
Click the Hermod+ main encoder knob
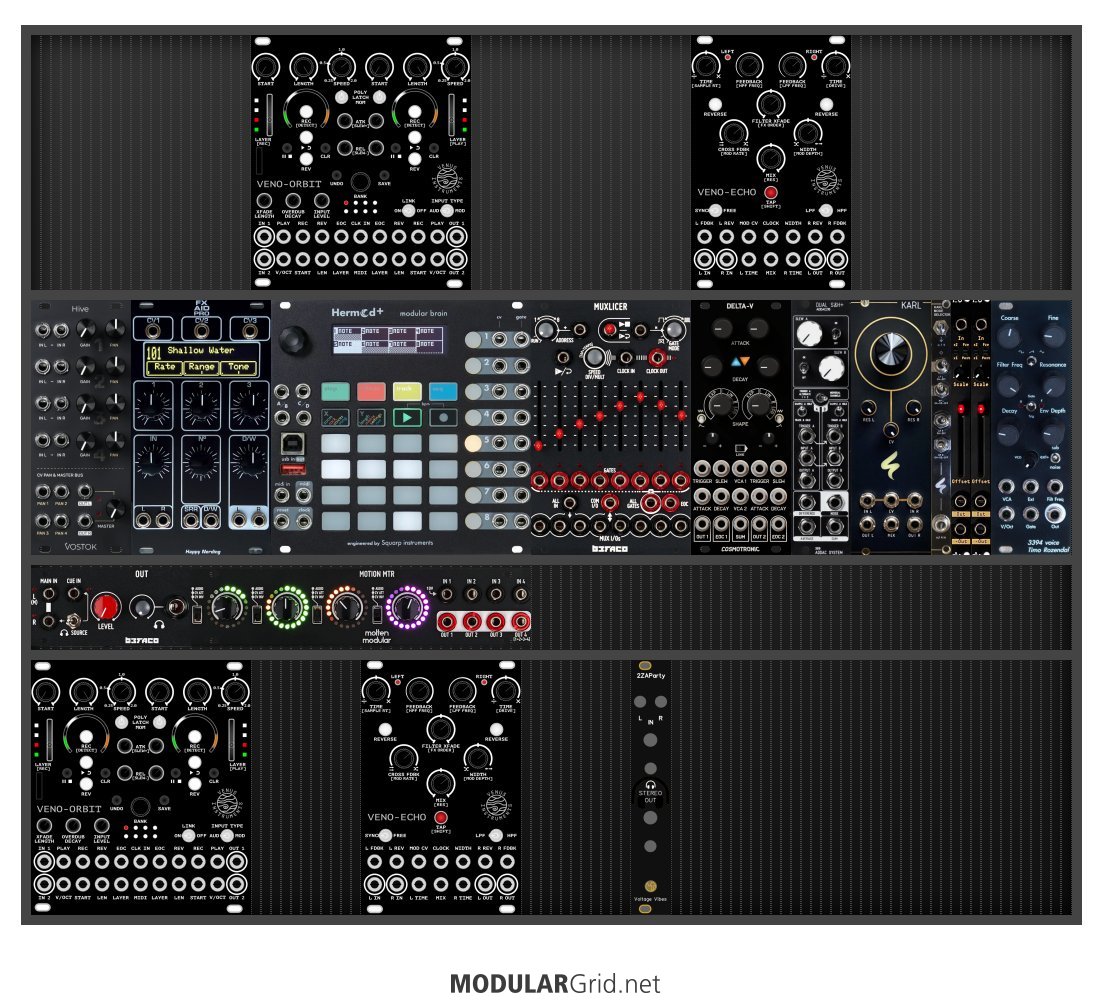[x=294, y=341]
